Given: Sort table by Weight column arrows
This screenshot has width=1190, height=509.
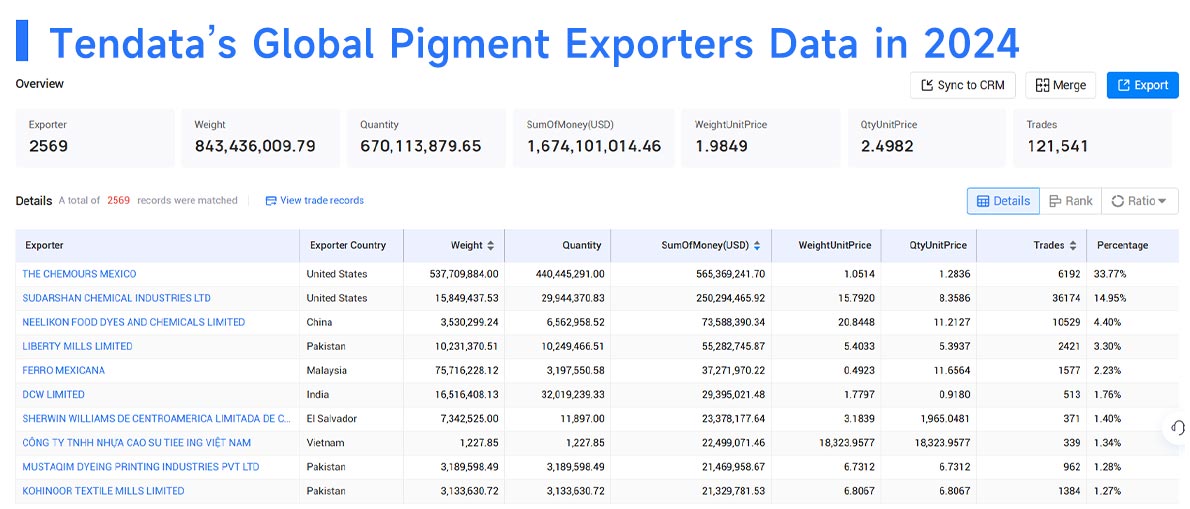Looking at the screenshot, I should (x=490, y=246).
